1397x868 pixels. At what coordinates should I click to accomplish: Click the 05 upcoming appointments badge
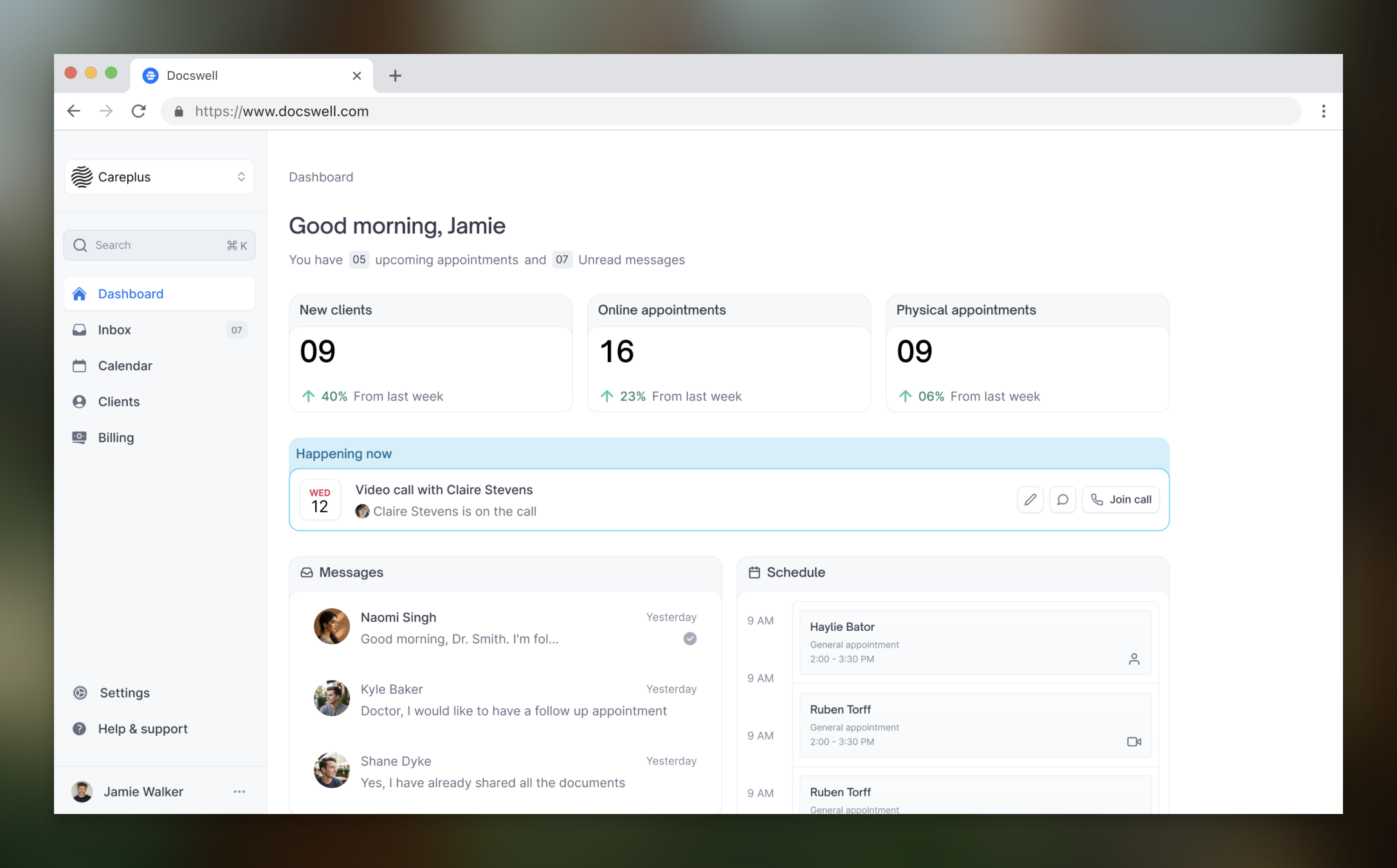point(359,260)
